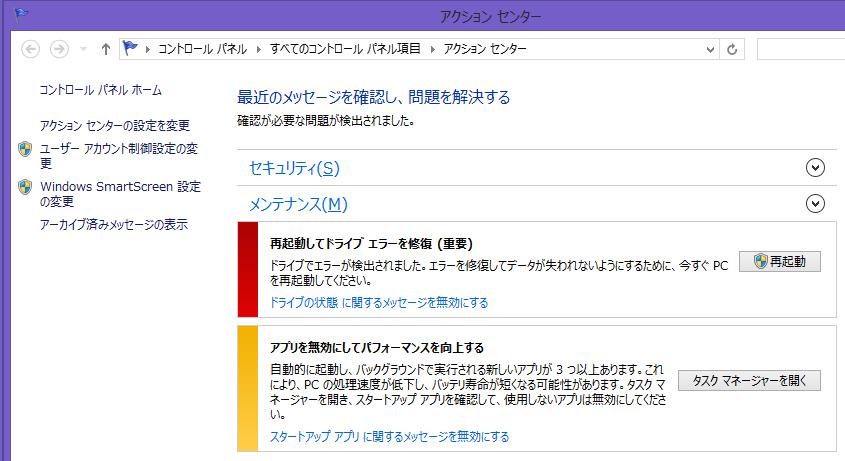Open コントロール パネル ホーム

click(100, 90)
